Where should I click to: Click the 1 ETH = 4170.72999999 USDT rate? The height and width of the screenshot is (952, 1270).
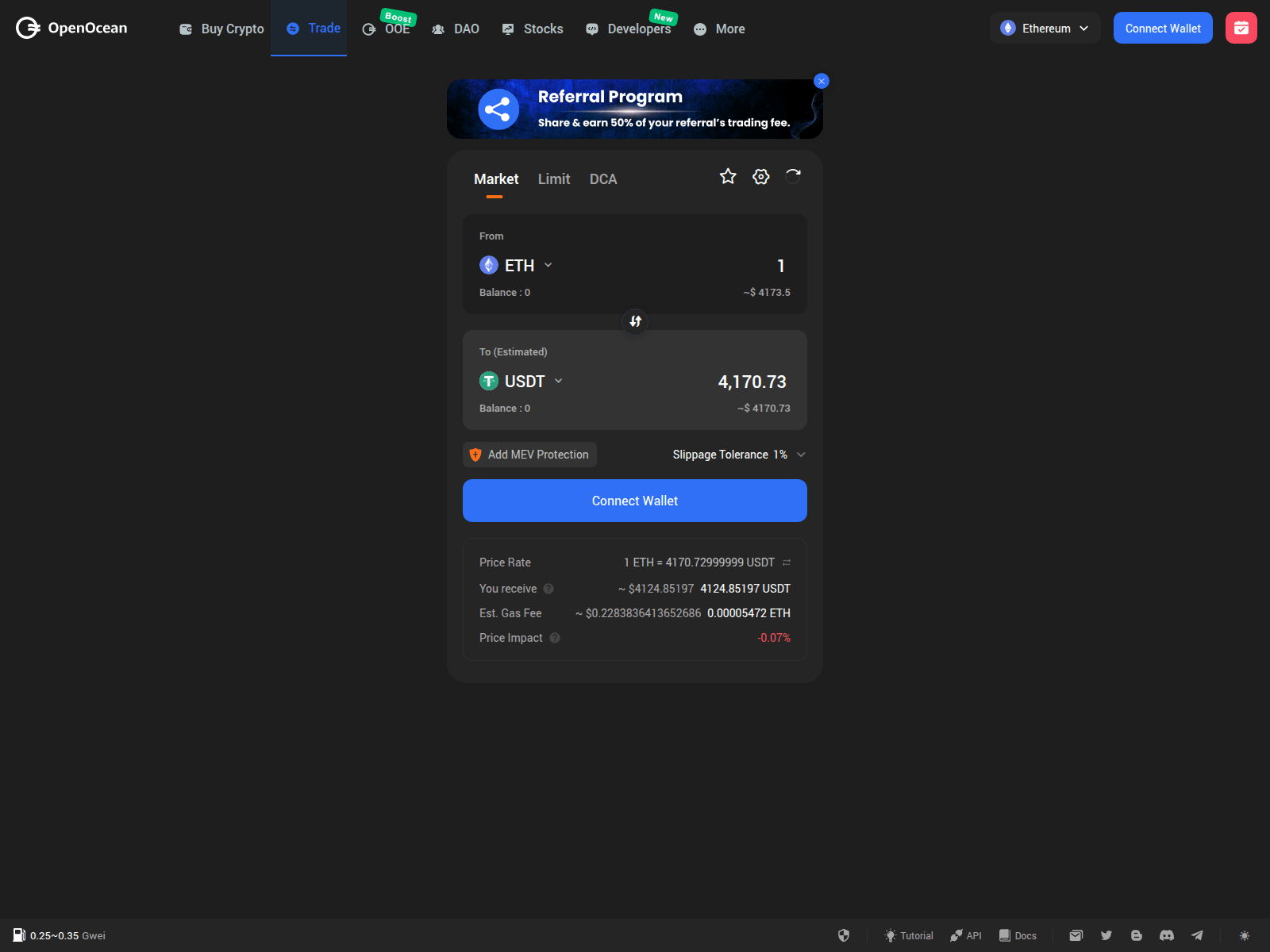[699, 562]
